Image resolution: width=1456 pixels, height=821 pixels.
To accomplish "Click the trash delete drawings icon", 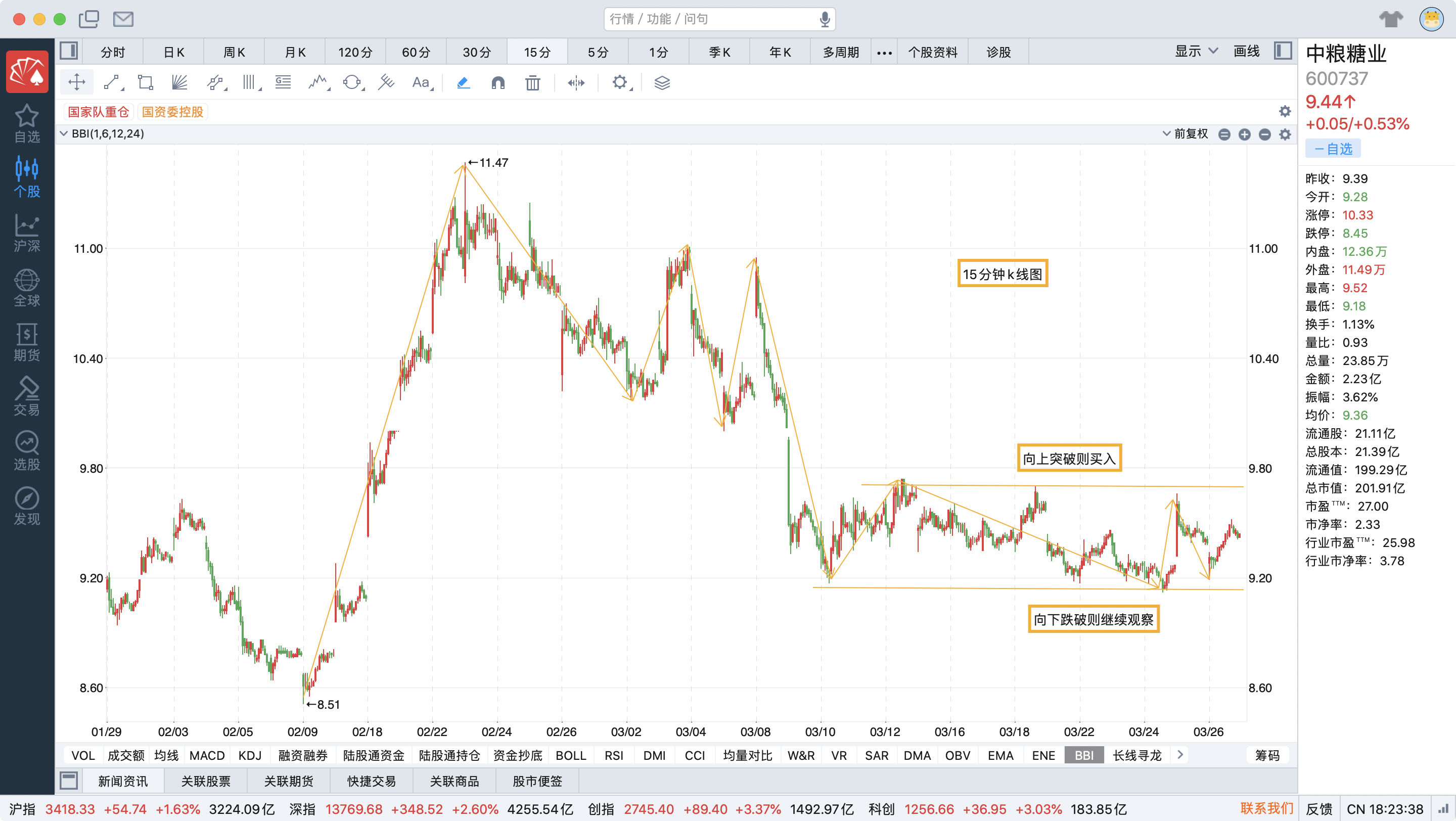I will [532, 82].
